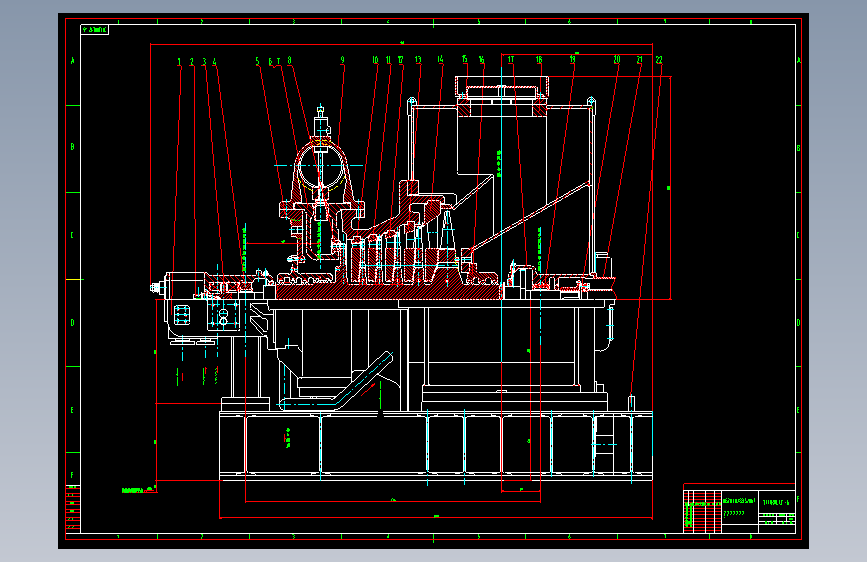This screenshot has height=562, width=867.
Task: Click green part callout number 11
Action: (389, 60)
